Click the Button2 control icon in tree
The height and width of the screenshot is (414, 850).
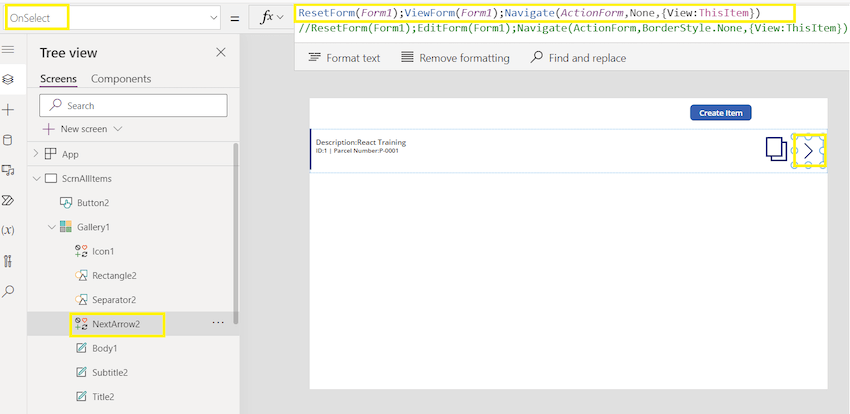[66, 203]
